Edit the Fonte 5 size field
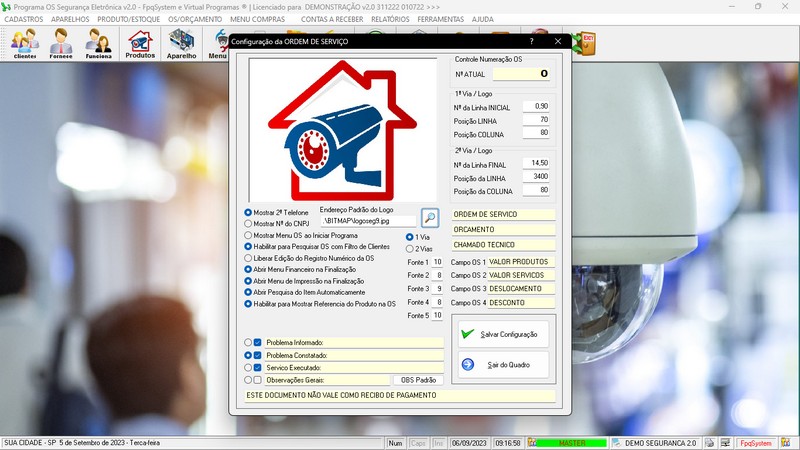The image size is (800, 450). click(437, 316)
